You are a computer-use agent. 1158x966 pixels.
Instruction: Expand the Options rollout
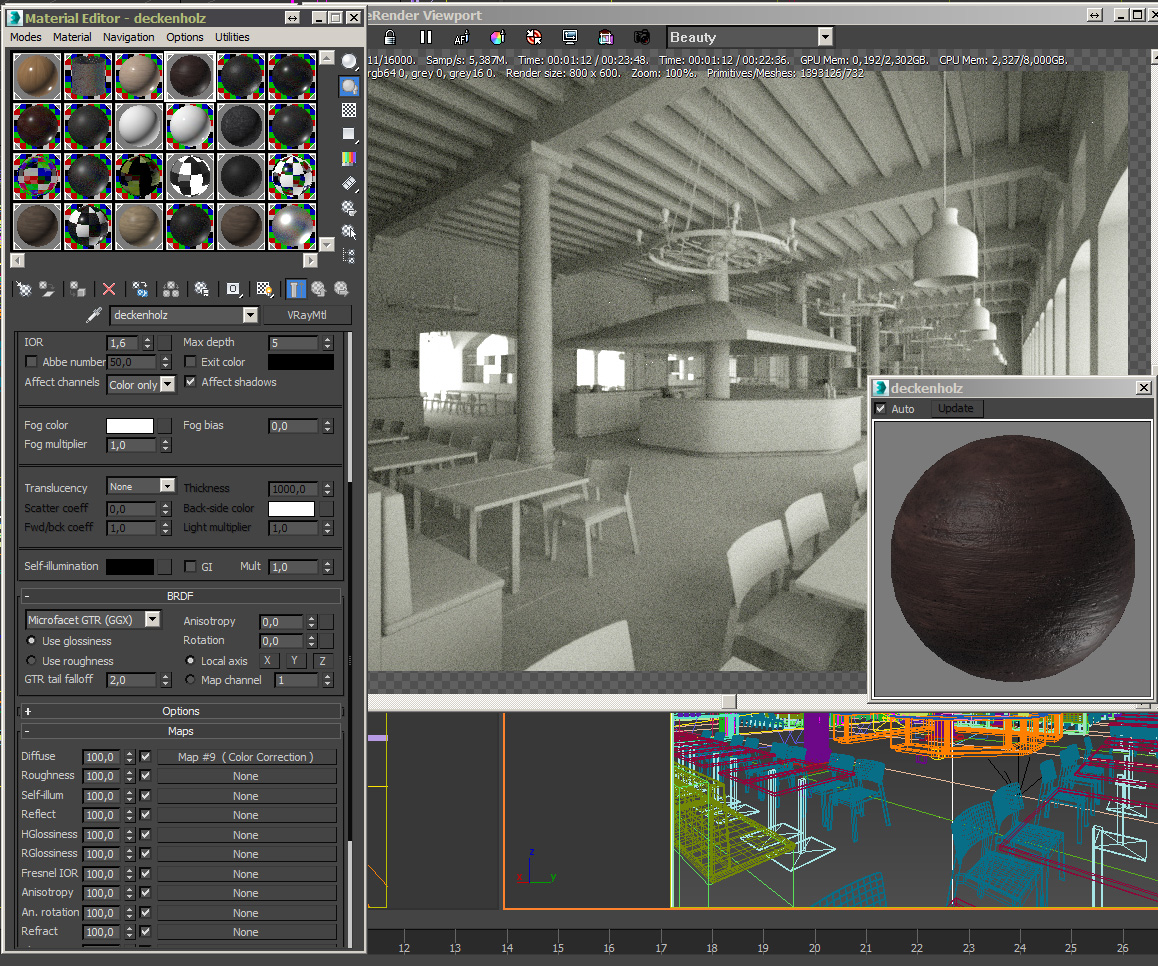(181, 711)
